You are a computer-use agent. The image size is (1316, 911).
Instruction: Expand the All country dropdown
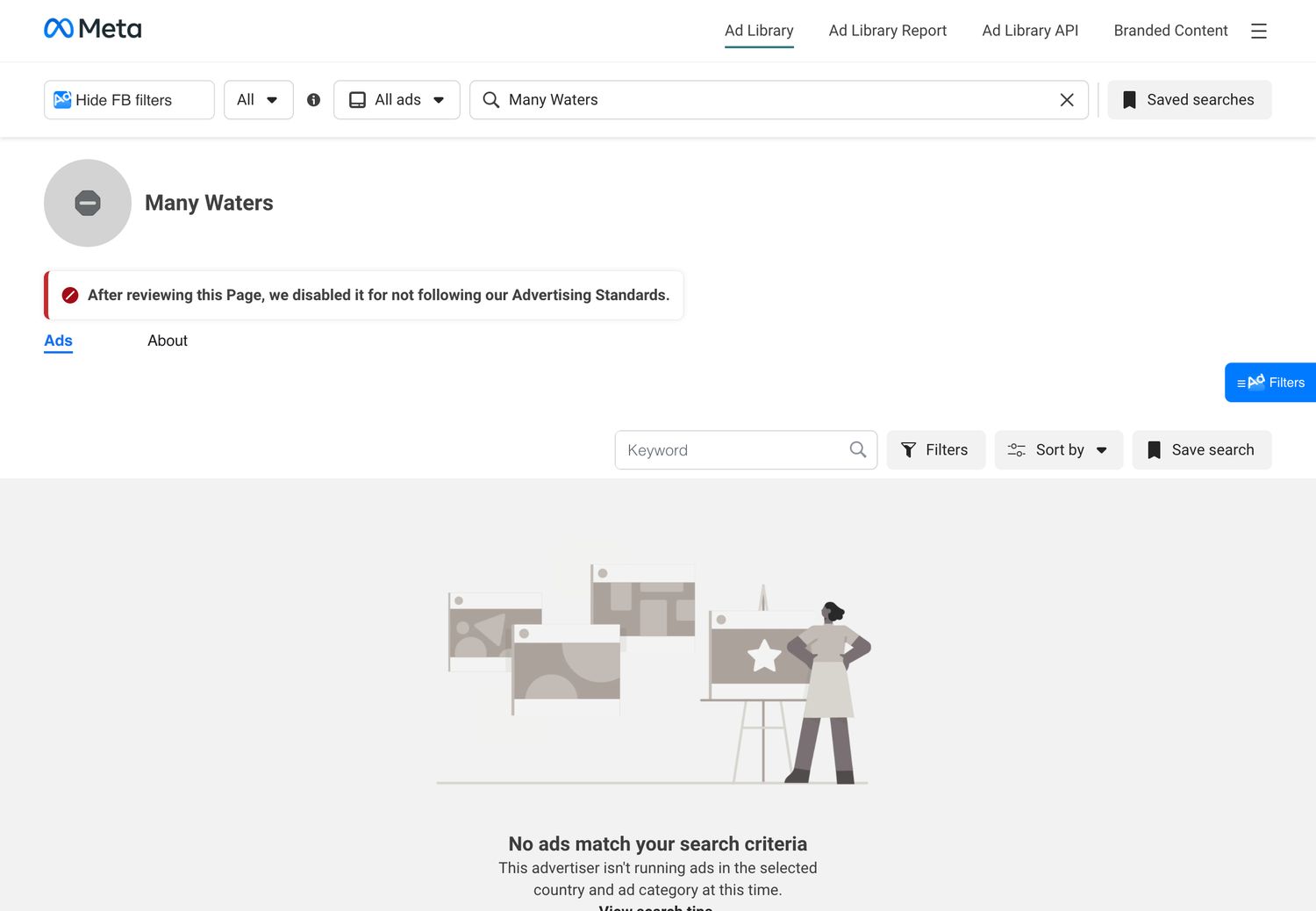[x=258, y=100]
